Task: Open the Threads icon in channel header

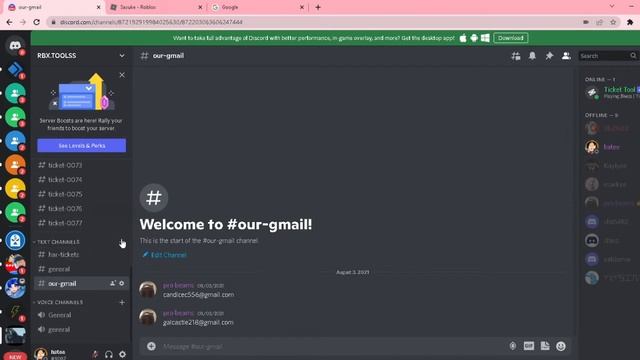Action: (x=516, y=56)
